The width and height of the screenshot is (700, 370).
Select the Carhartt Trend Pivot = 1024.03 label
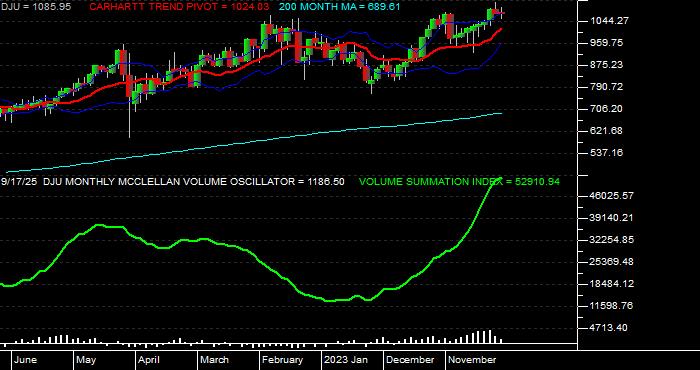[179, 7]
